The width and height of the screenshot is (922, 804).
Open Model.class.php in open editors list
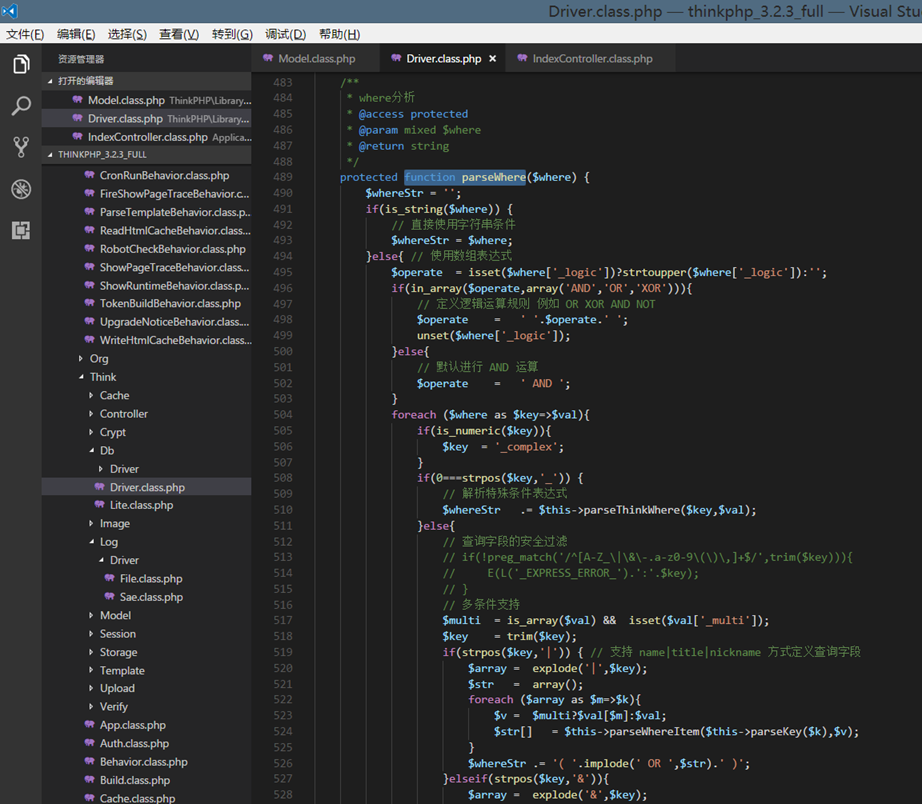[146, 100]
